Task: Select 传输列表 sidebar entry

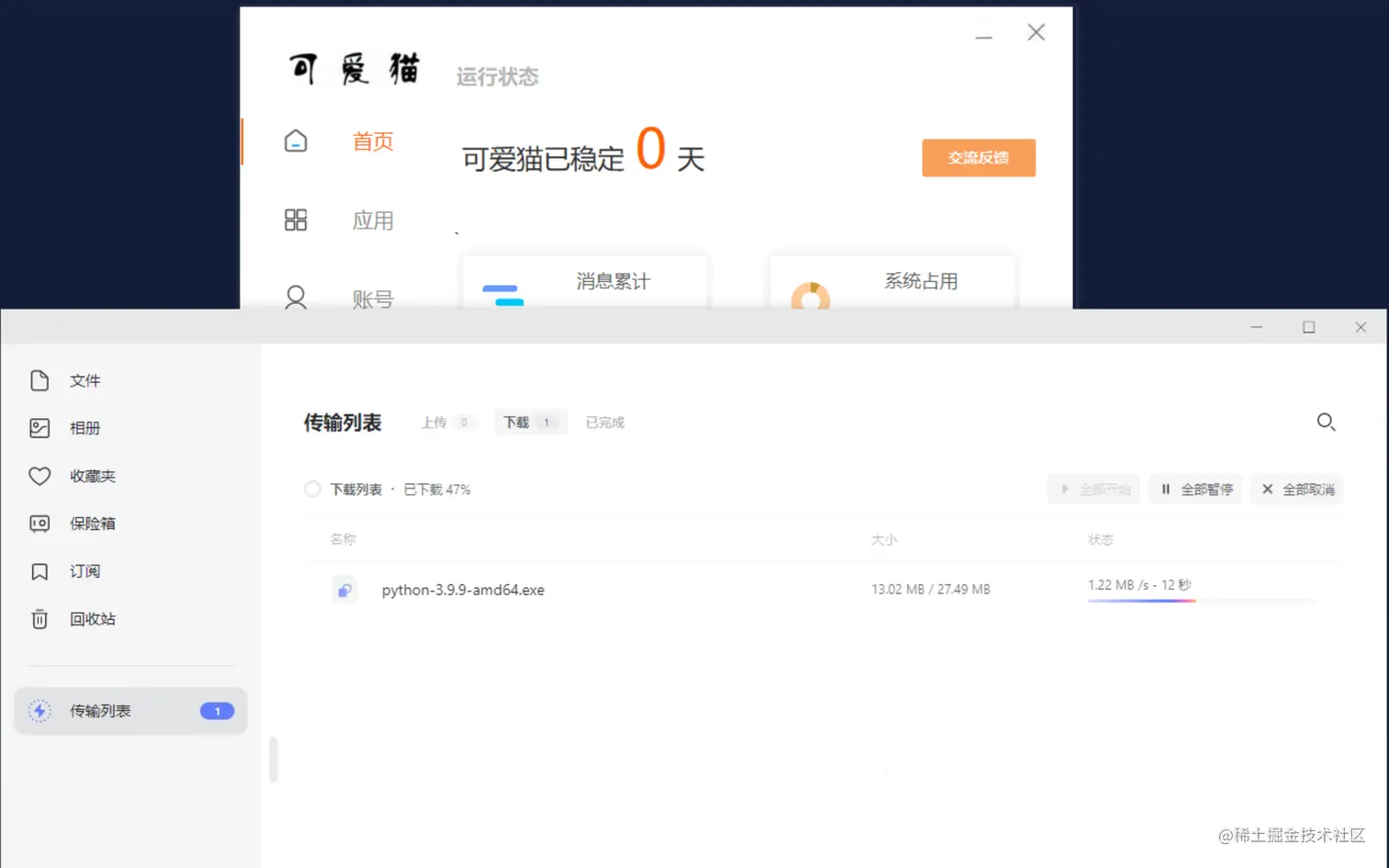Action: 130,711
